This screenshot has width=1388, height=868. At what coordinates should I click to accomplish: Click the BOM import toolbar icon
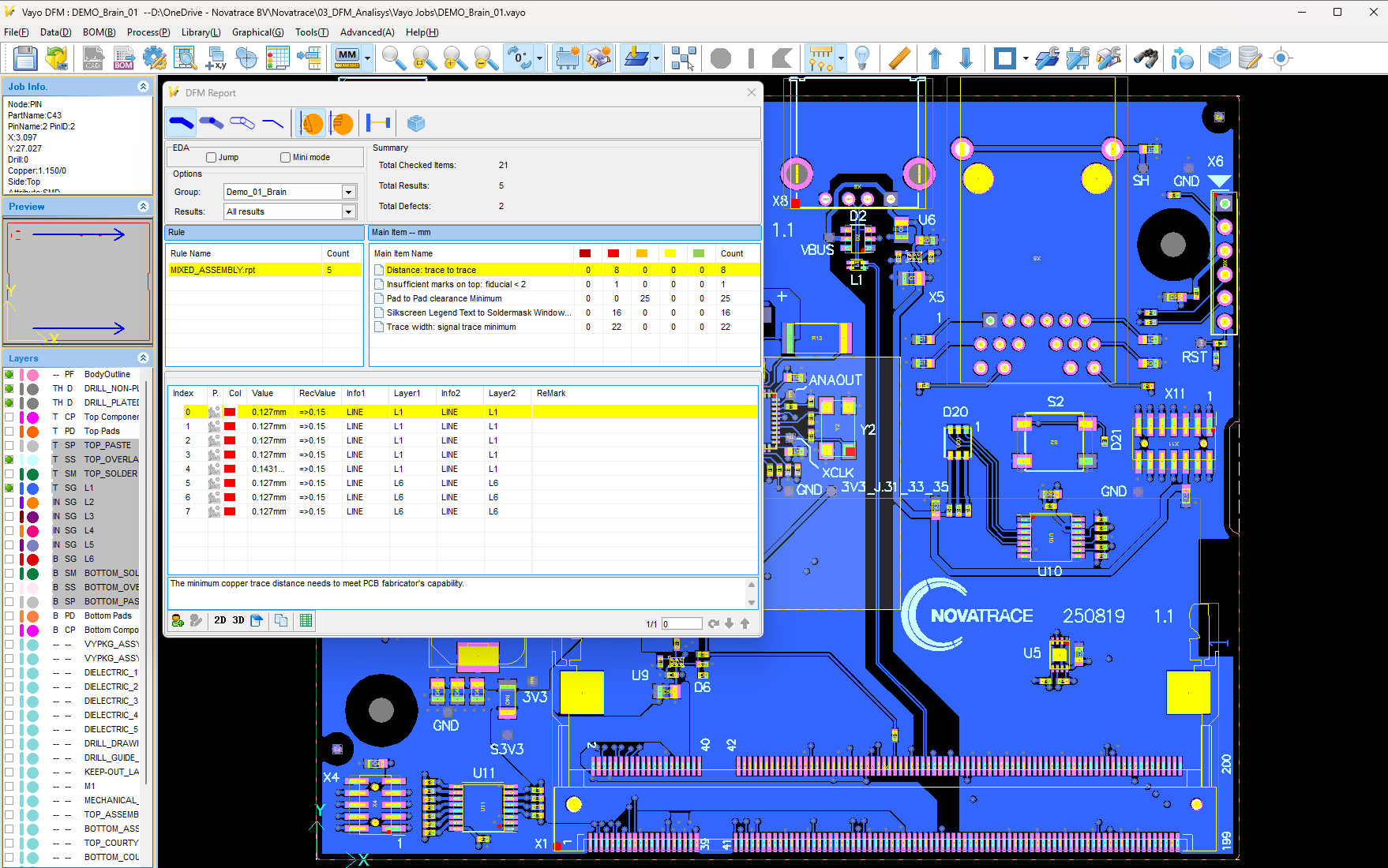(124, 58)
